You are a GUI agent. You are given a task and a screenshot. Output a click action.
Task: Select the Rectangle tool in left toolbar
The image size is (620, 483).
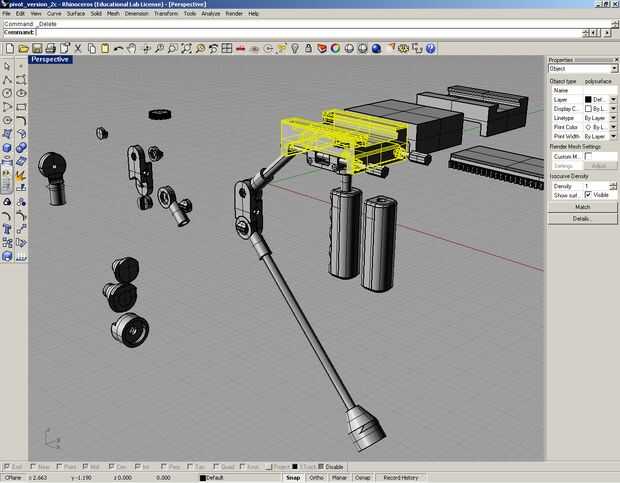point(21,107)
